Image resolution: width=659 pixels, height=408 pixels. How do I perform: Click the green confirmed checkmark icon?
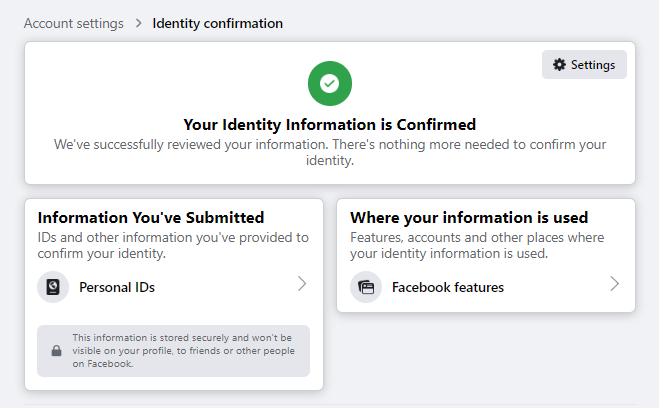coord(330,84)
